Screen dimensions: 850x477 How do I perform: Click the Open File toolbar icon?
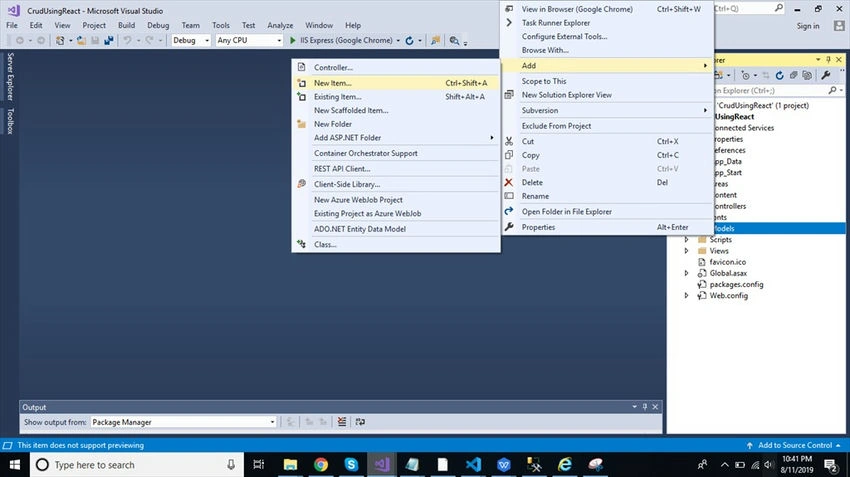81,41
